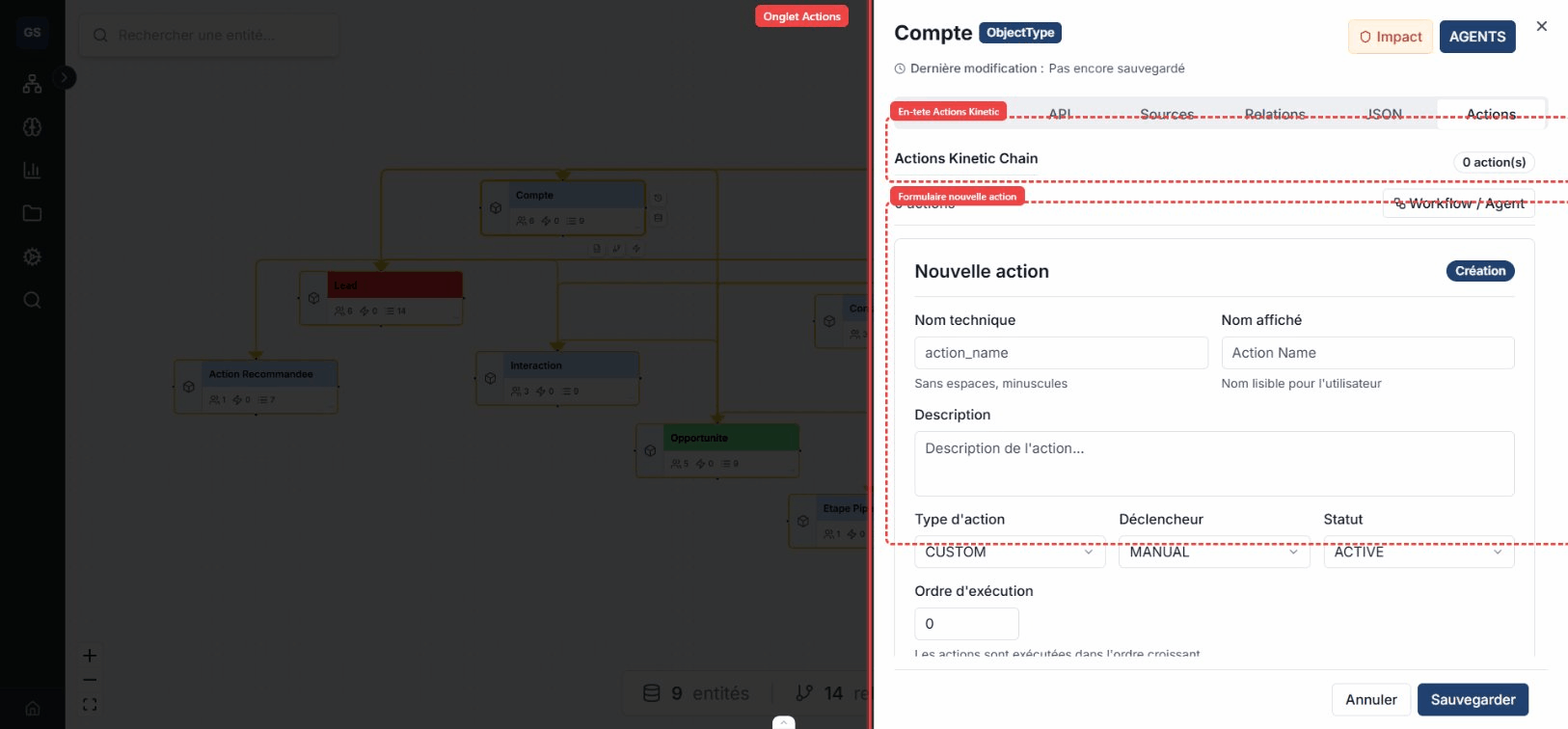Click the brain icon in sidebar

click(32, 127)
